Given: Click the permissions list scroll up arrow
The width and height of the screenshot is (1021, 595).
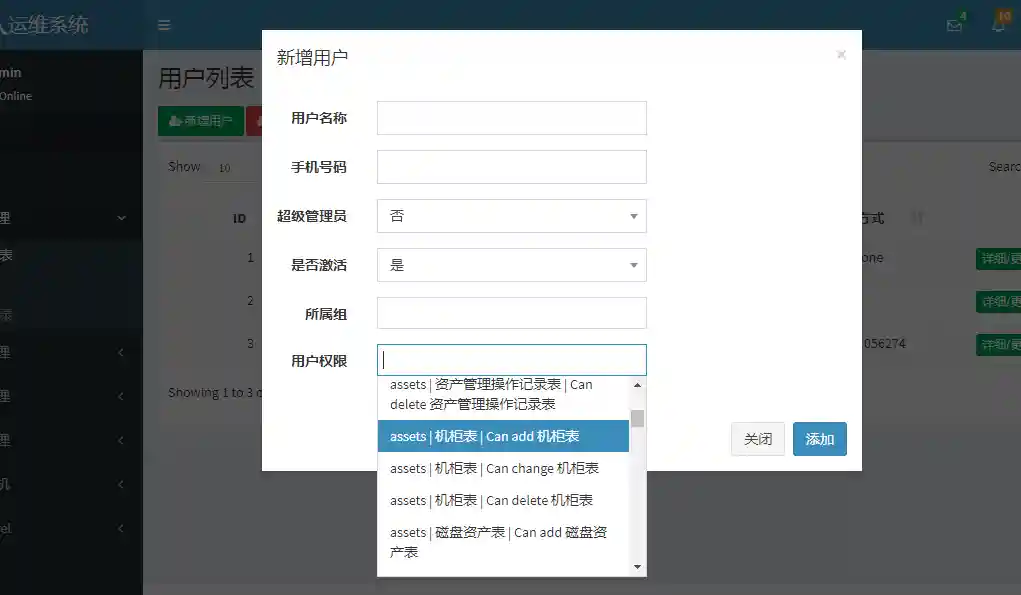Looking at the screenshot, I should [x=637, y=385].
